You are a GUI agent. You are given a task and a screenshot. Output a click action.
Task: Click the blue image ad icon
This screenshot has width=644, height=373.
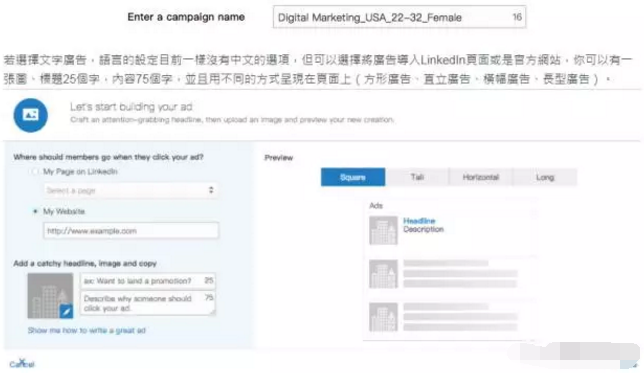click(30, 115)
